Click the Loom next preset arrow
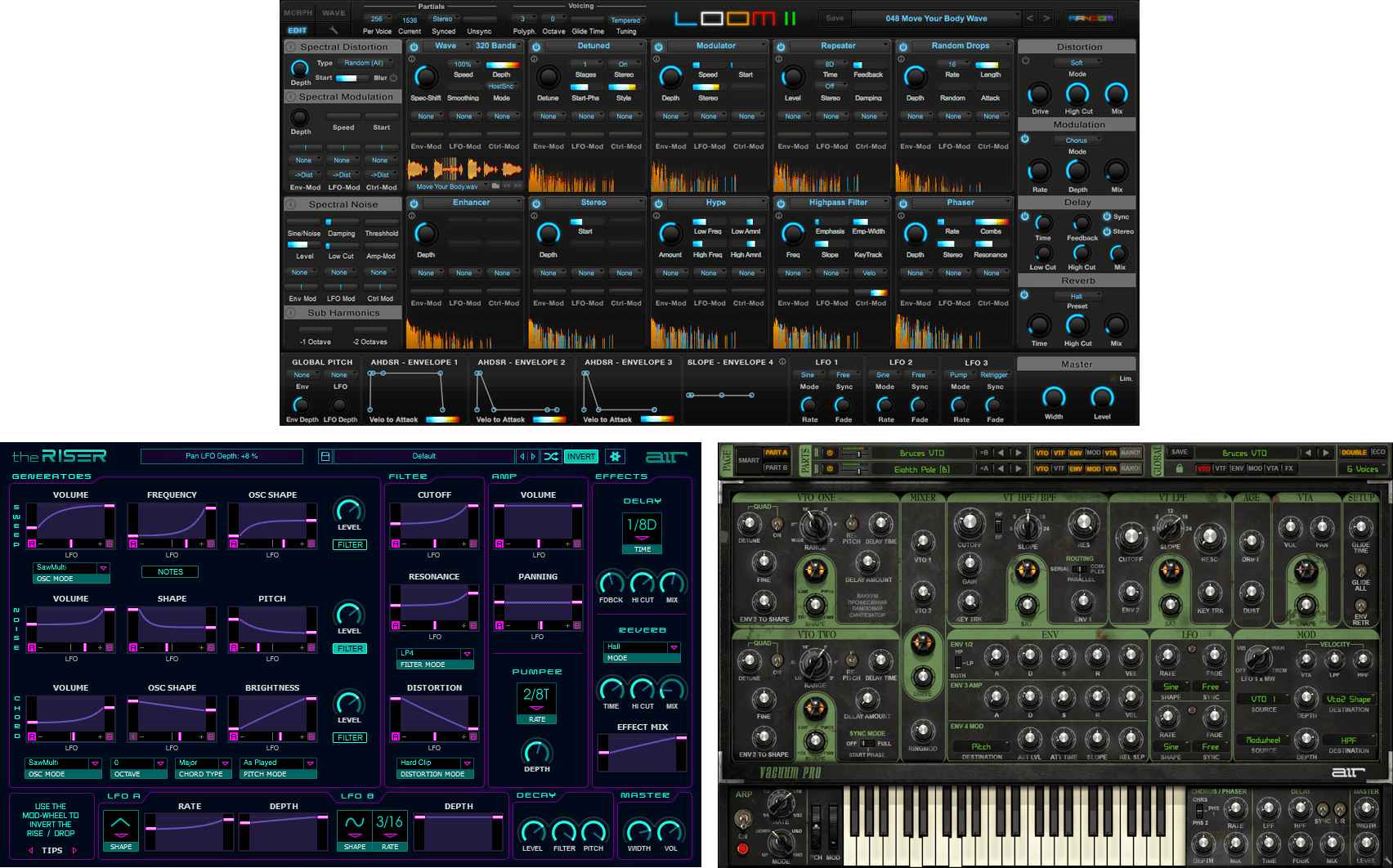Screen dimensions: 1393x868 point(1046,18)
